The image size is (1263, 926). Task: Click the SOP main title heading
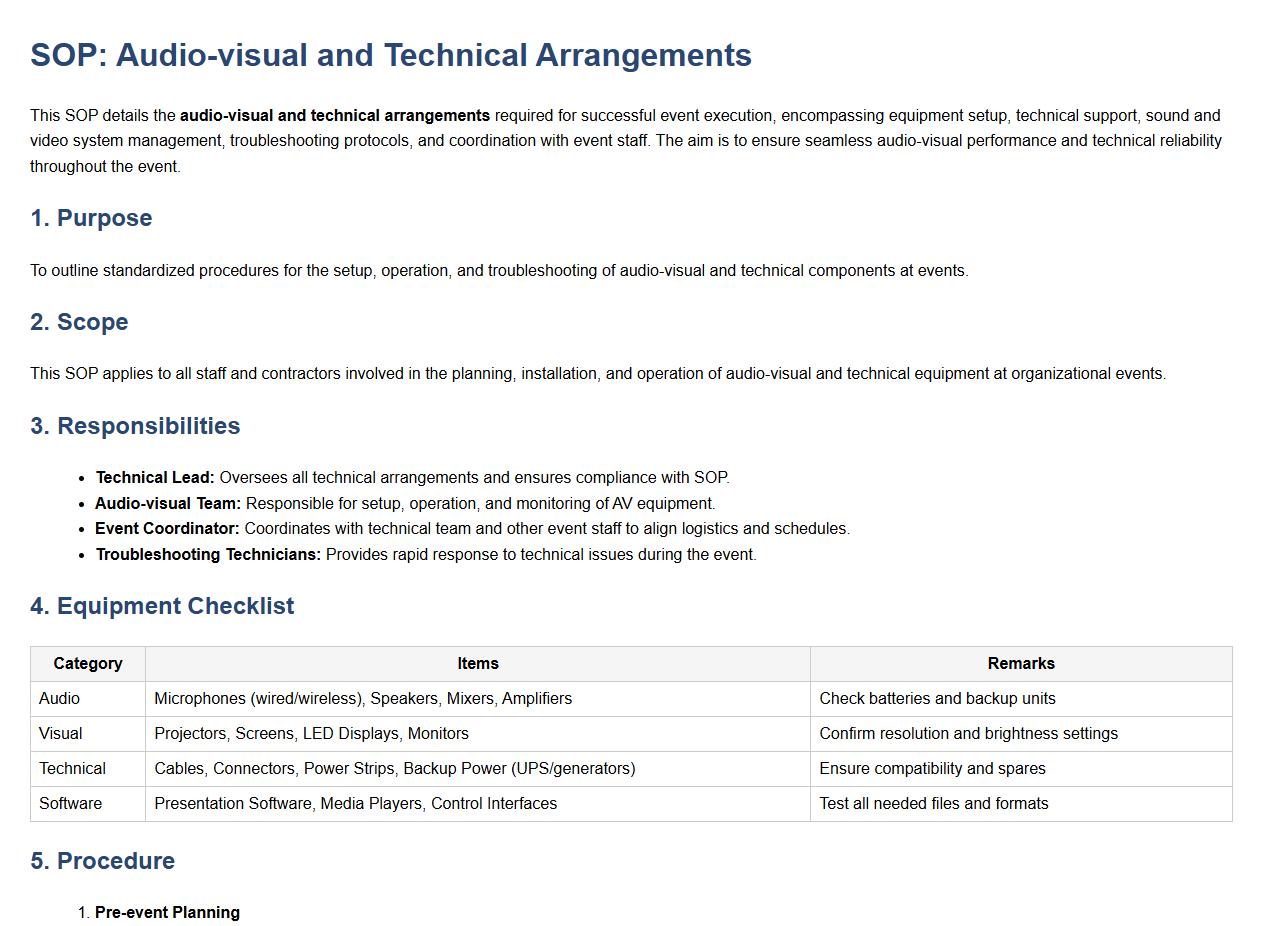(390, 55)
